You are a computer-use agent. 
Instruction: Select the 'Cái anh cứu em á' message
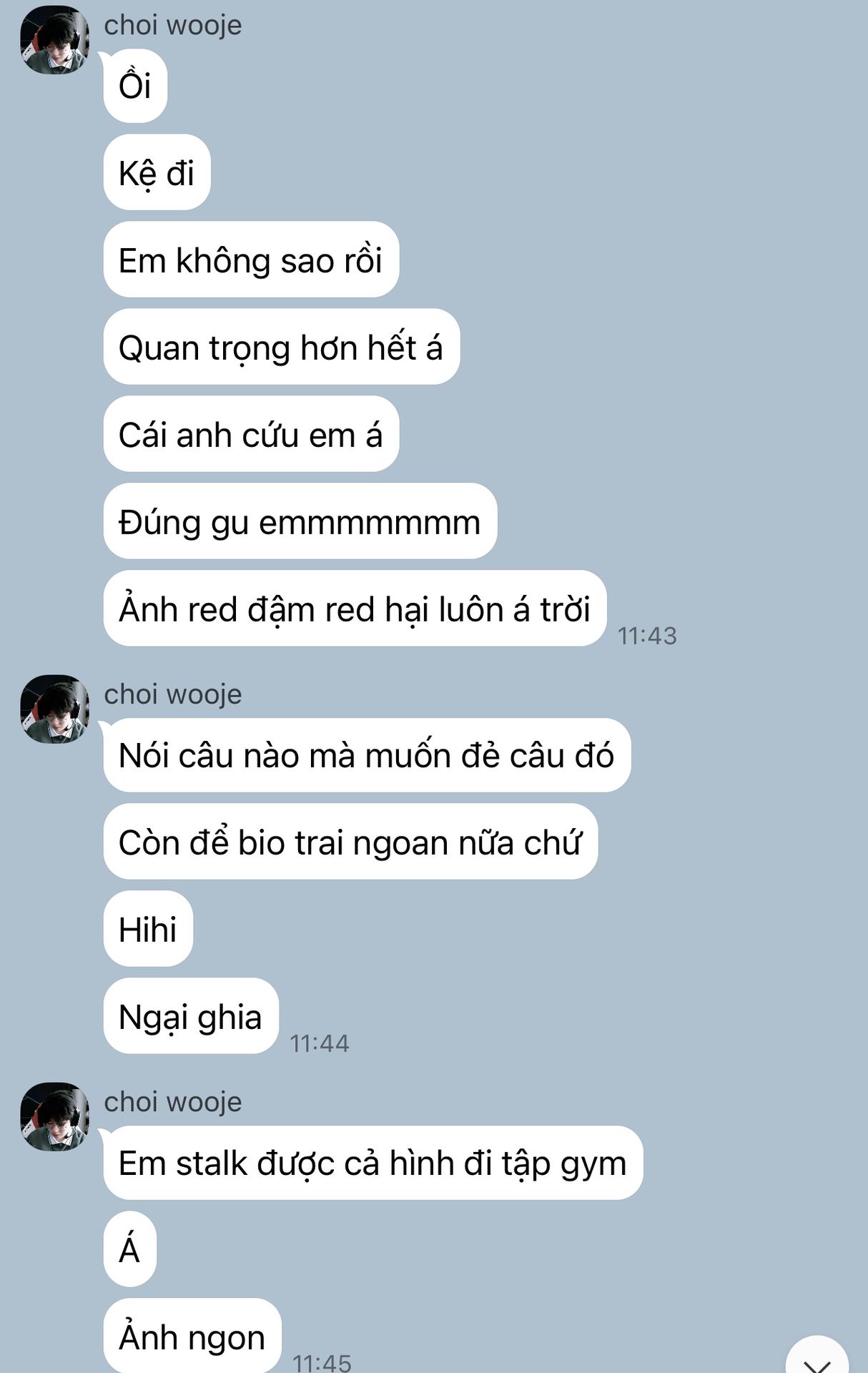[x=251, y=434]
